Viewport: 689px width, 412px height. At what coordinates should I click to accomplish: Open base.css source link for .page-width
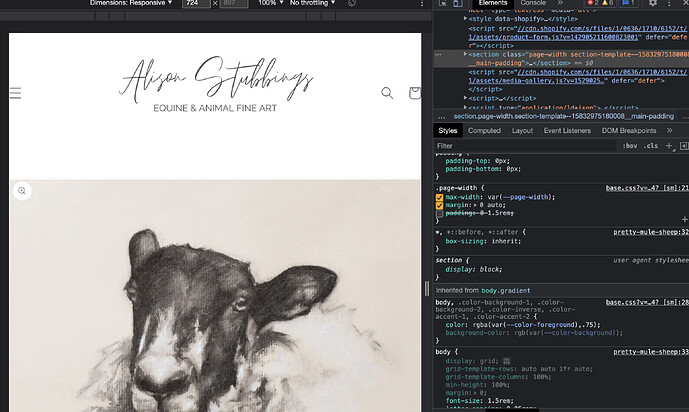pos(647,188)
